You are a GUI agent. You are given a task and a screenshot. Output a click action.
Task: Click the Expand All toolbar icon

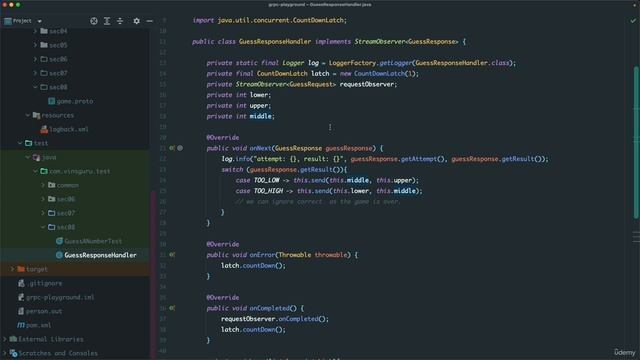[107, 21]
